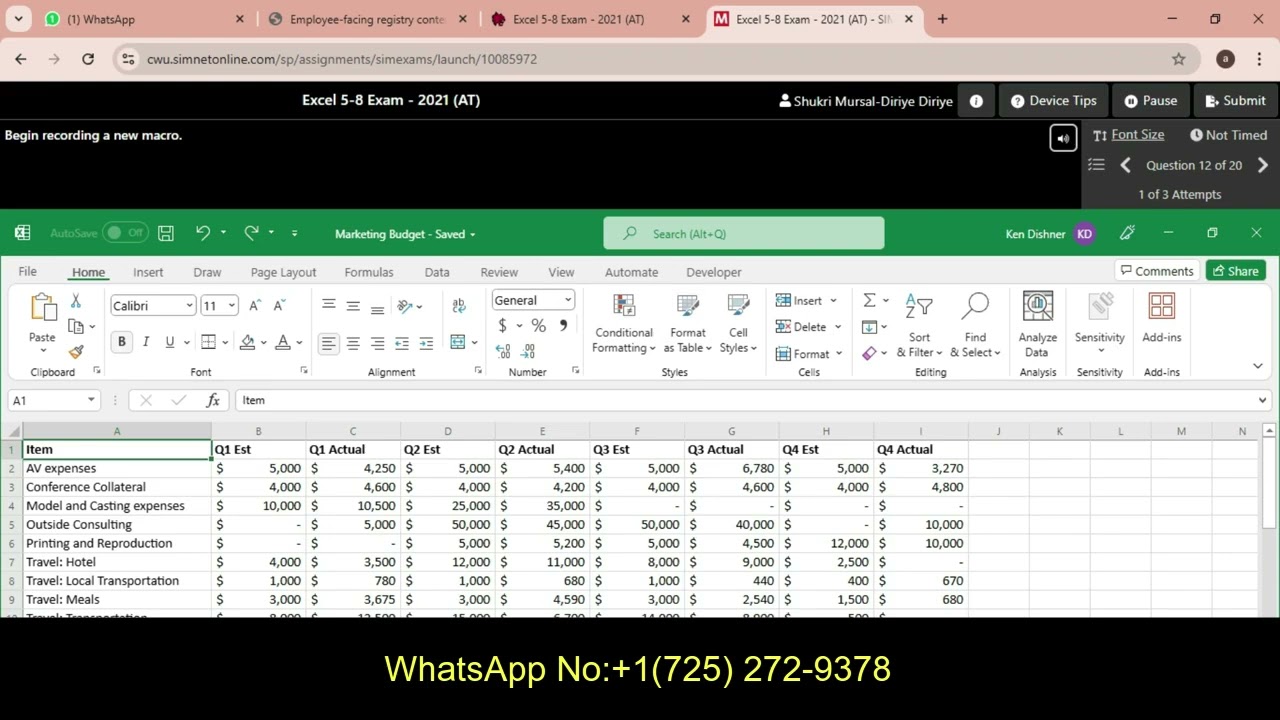Viewport: 1280px width, 720px height.
Task: Open the File menu tab
Action: (x=27, y=272)
